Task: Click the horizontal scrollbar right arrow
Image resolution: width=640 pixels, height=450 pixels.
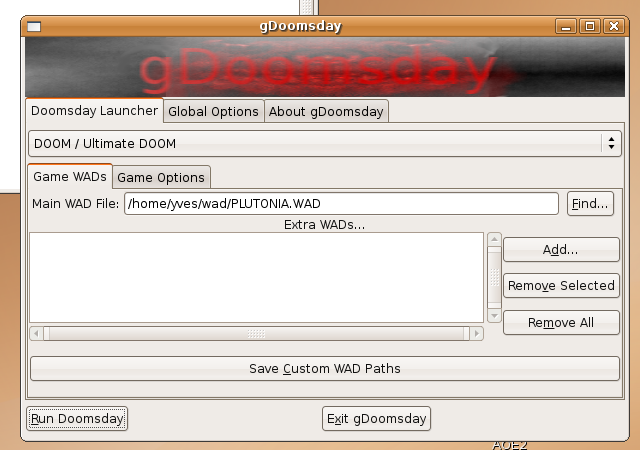Action: point(477,334)
